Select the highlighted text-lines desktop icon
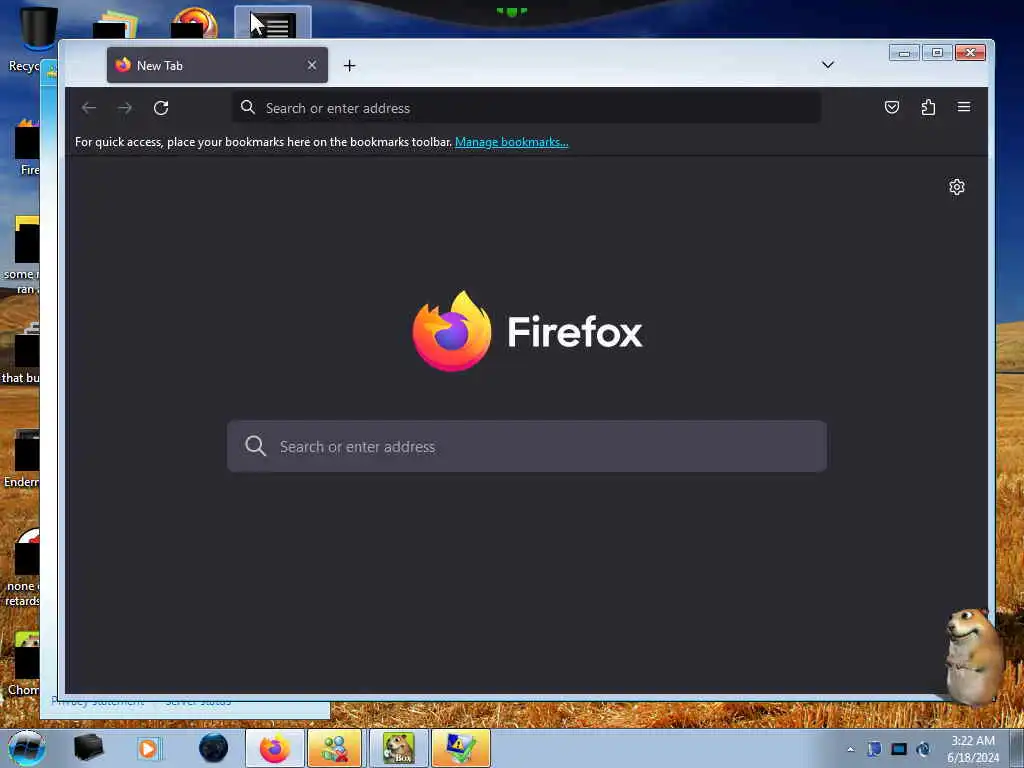This screenshot has width=1024, height=768. pyautogui.click(x=273, y=24)
